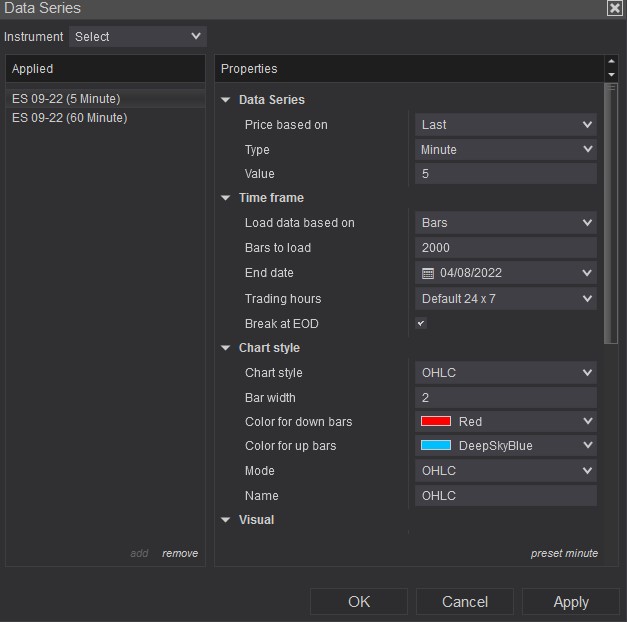This screenshot has width=627, height=622.
Task: Click properties scroll down arrow
Action: pyautogui.click(x=611, y=75)
